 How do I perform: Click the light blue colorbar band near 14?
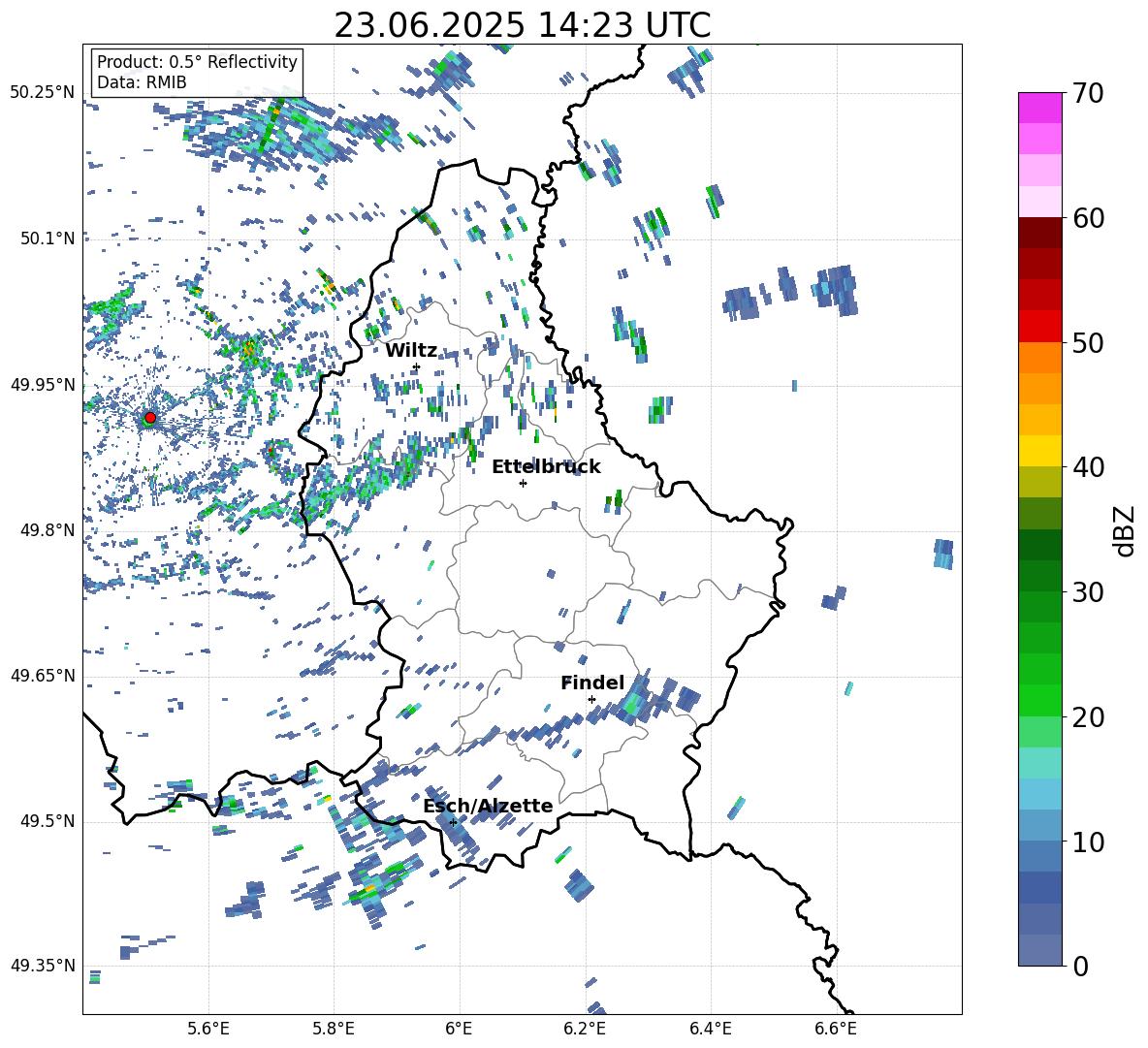point(1039,794)
